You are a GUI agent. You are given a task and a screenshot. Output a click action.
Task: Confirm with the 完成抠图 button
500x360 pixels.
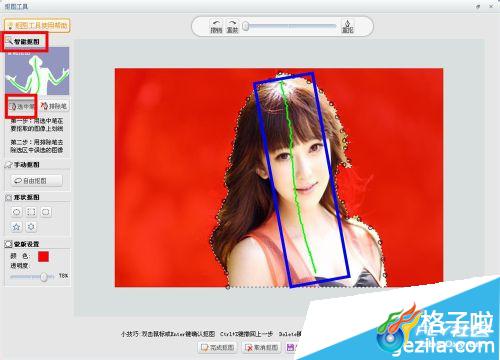(217, 348)
